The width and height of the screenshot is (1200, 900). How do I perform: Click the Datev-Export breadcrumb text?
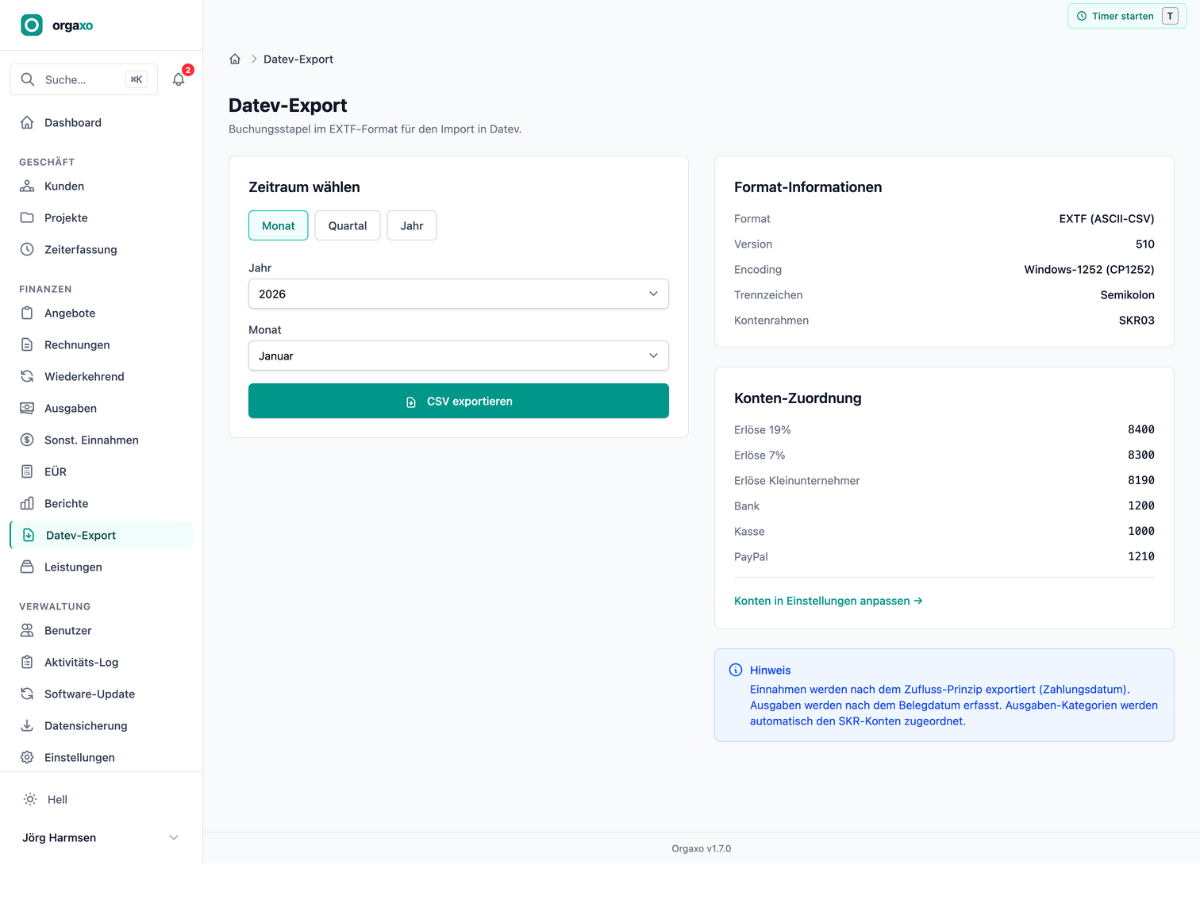point(298,59)
